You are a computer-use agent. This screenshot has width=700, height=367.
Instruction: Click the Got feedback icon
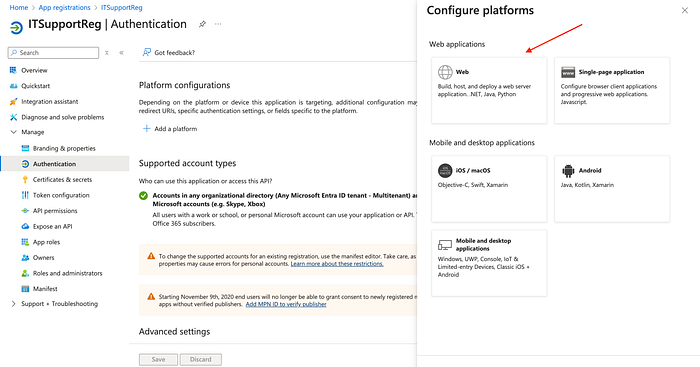tap(146, 52)
